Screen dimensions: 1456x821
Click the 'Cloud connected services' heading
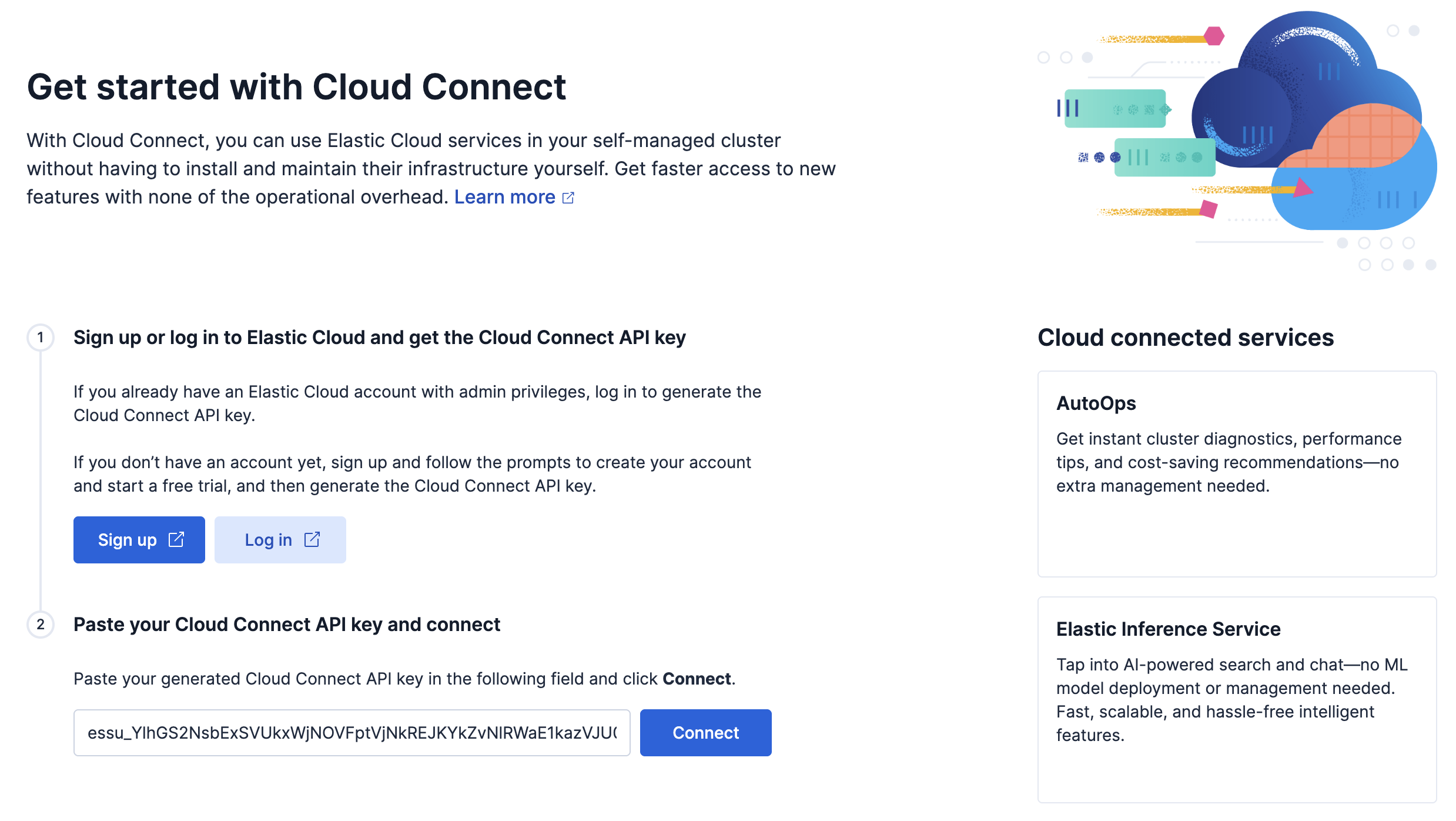(x=1186, y=338)
